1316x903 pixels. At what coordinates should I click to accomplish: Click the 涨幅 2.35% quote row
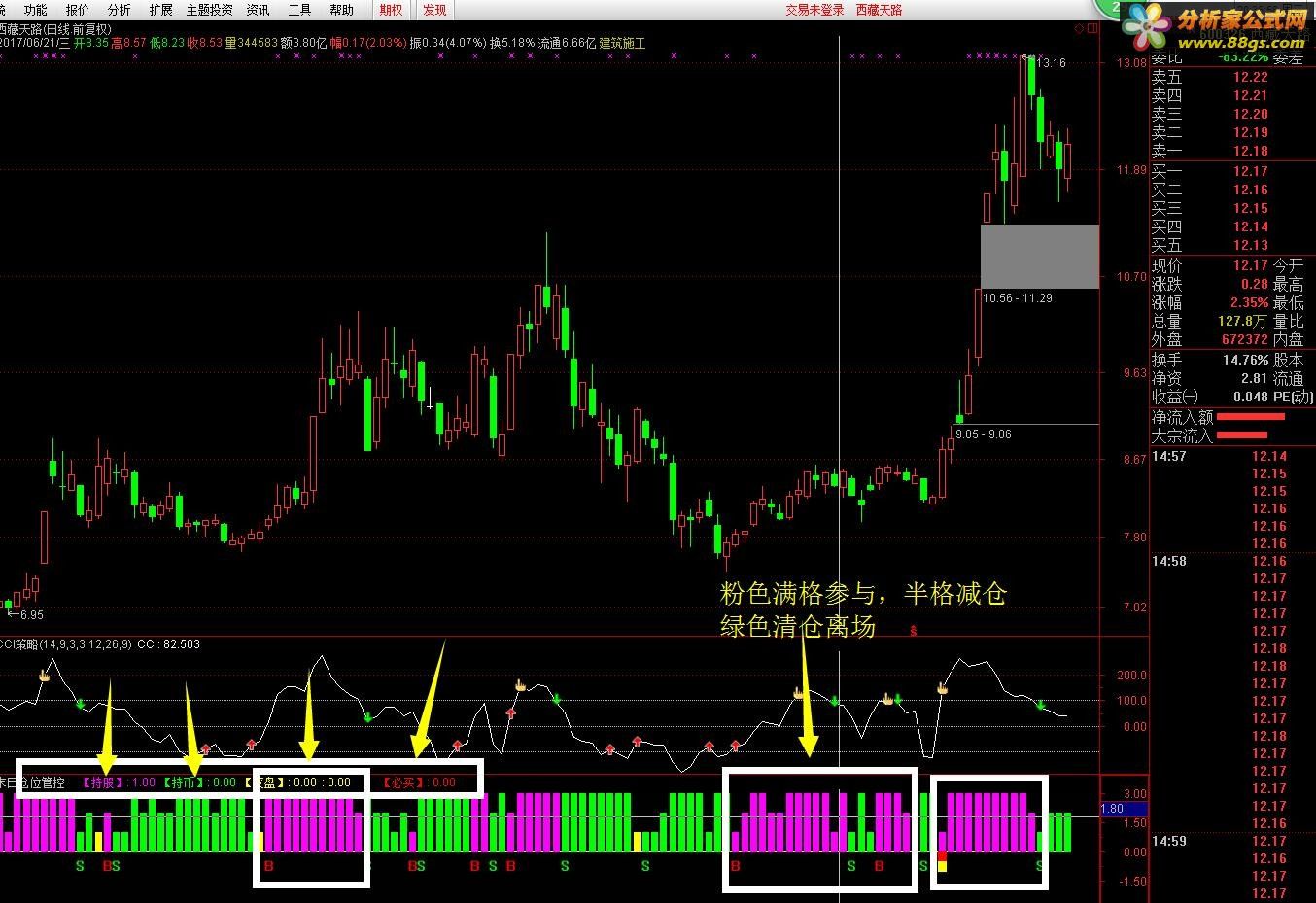point(1210,302)
